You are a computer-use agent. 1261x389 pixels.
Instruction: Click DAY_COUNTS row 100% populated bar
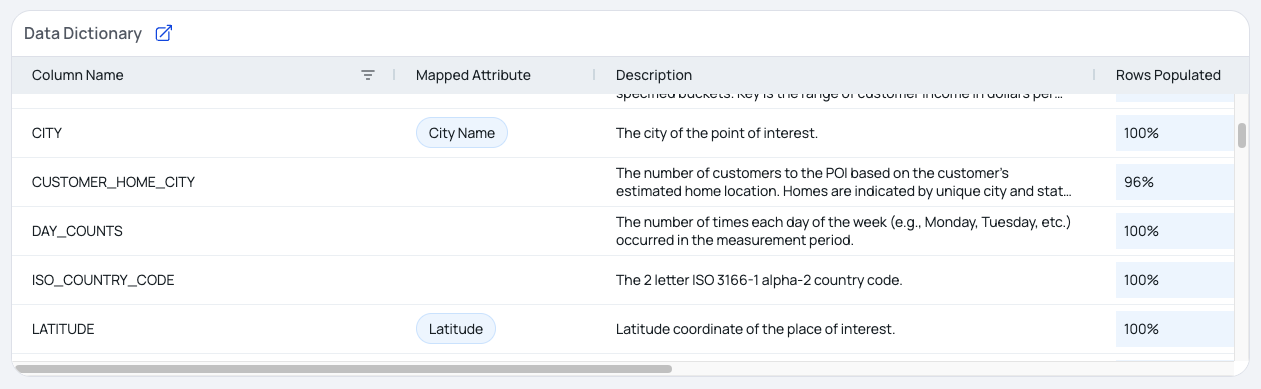point(1175,231)
